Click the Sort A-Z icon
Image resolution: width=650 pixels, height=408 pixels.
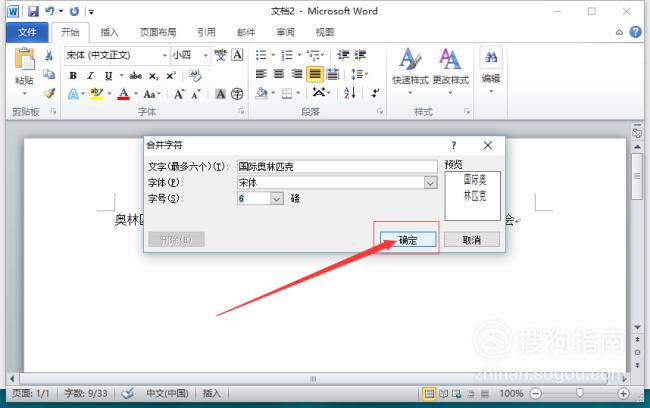pyautogui.click(x=350, y=93)
